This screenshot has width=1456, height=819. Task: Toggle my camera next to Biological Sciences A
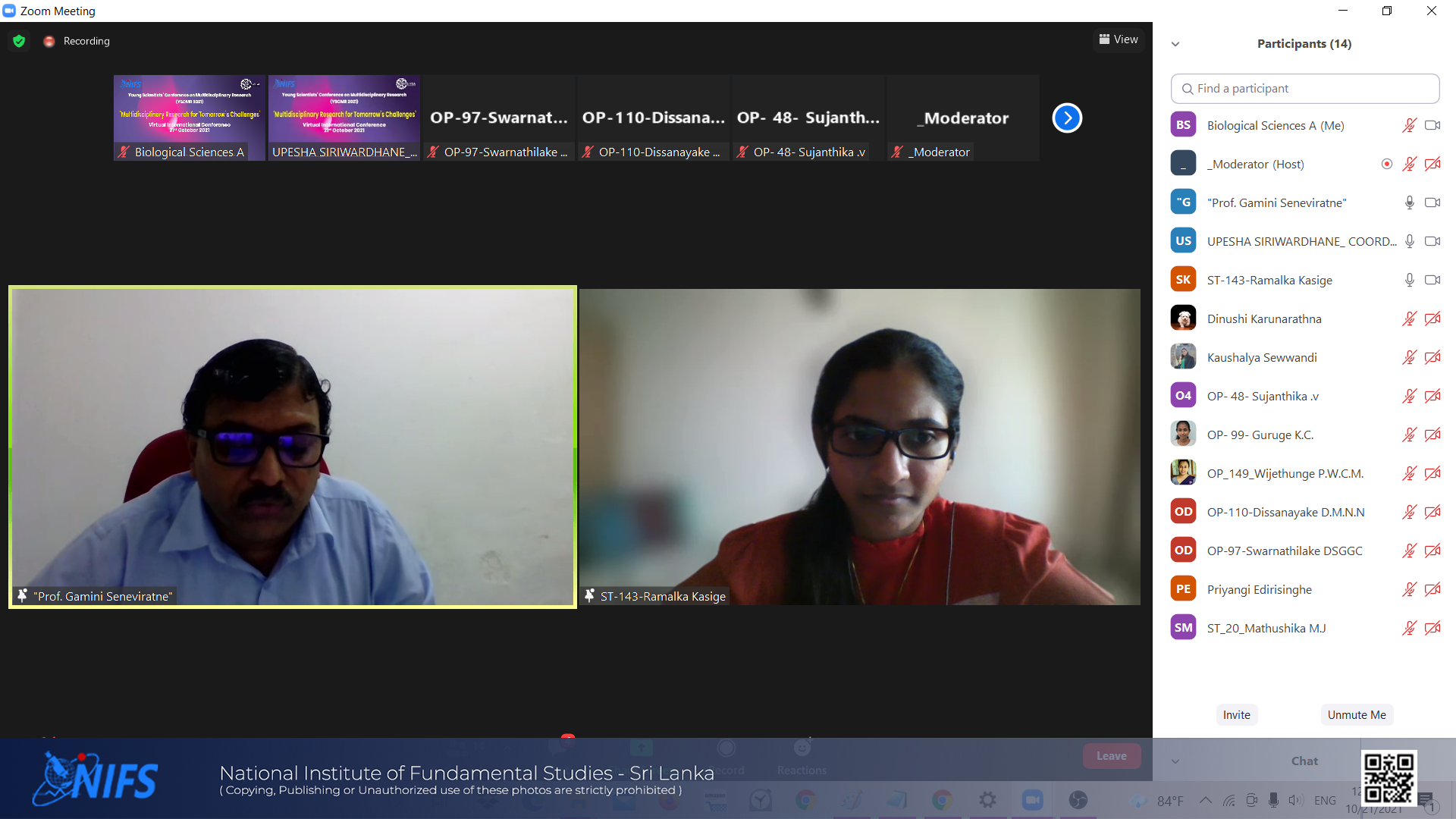(x=1432, y=125)
